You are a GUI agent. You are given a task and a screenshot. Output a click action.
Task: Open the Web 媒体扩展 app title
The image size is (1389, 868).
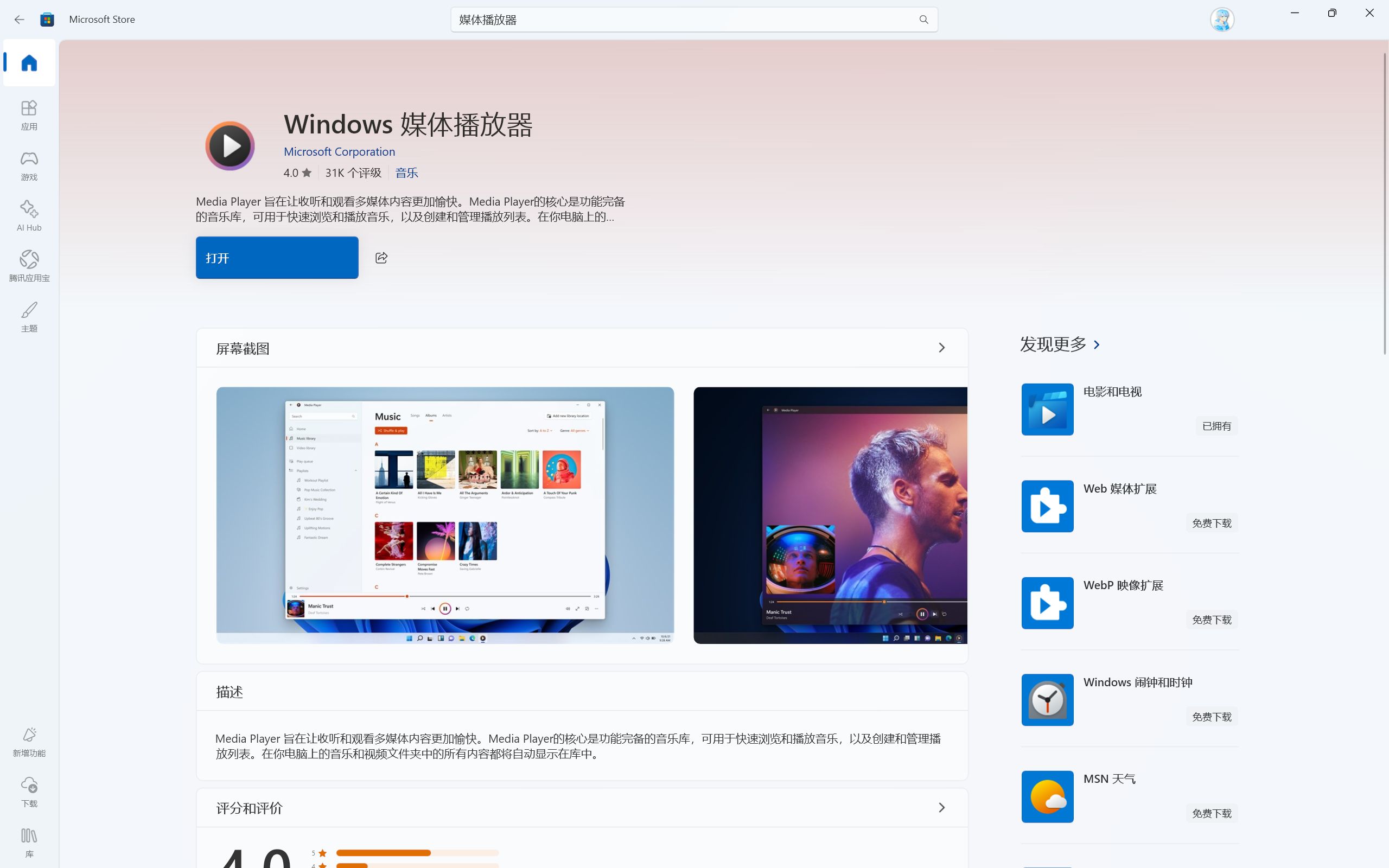click(x=1120, y=489)
